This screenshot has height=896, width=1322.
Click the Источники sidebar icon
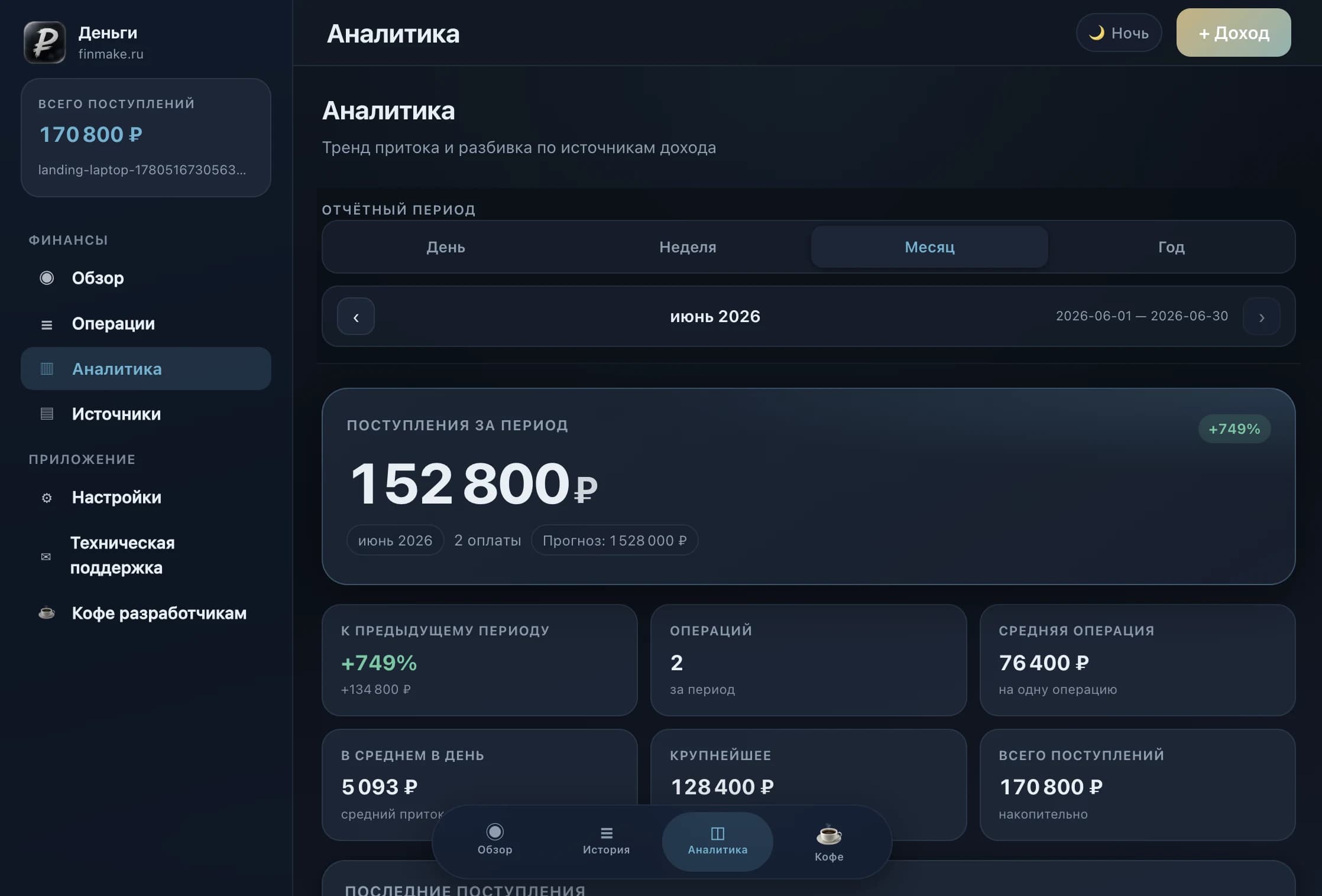pyautogui.click(x=47, y=414)
